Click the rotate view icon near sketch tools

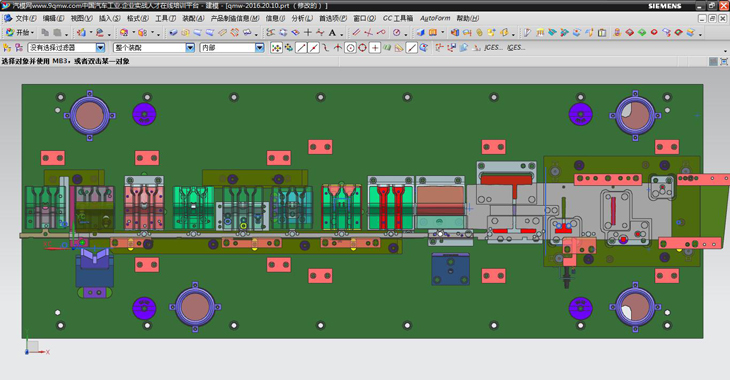(x=283, y=33)
